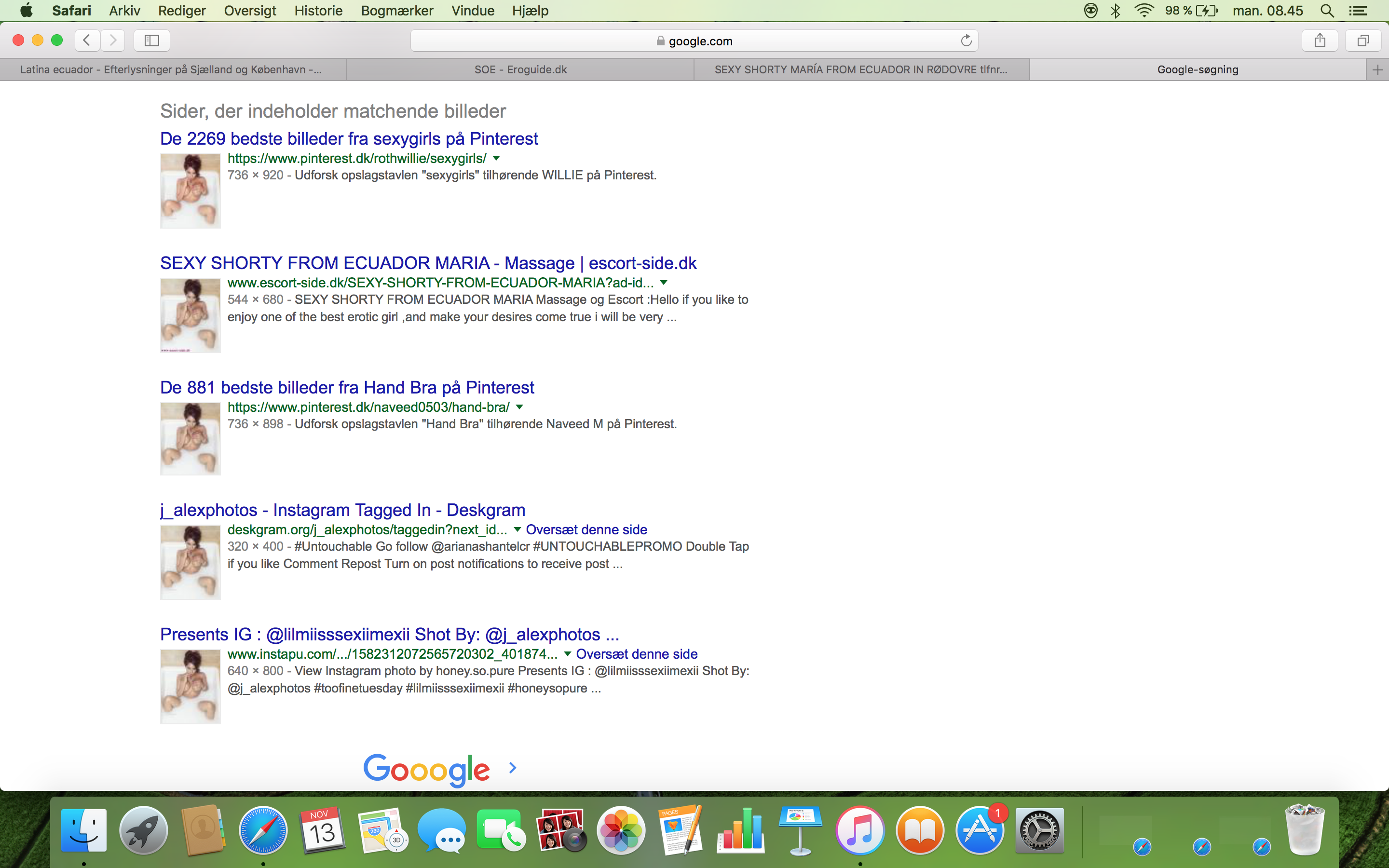This screenshot has width=1389, height=868.
Task: Open Spotlight search in the menu bar
Action: (1326, 10)
